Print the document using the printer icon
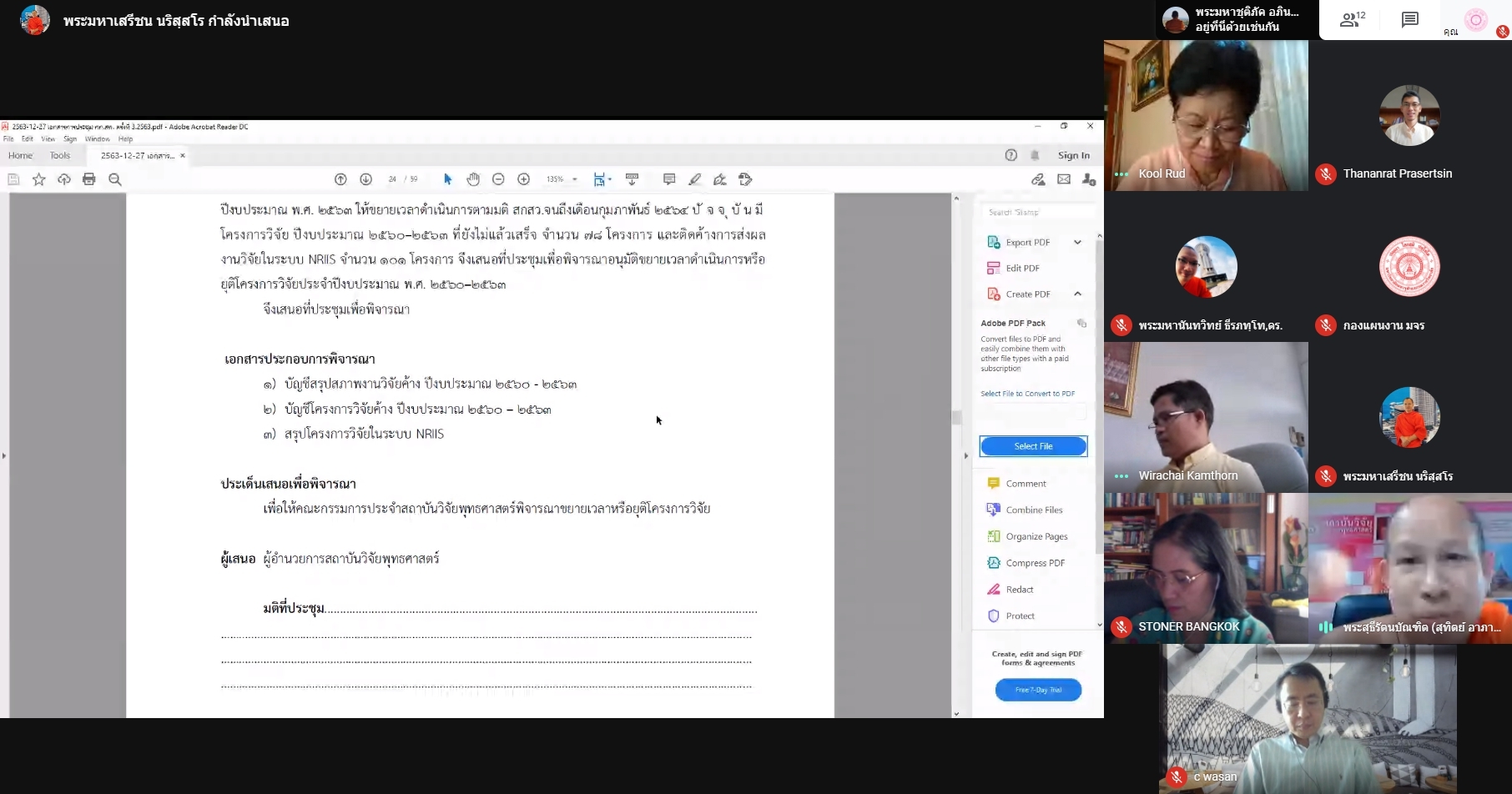 coord(89,179)
